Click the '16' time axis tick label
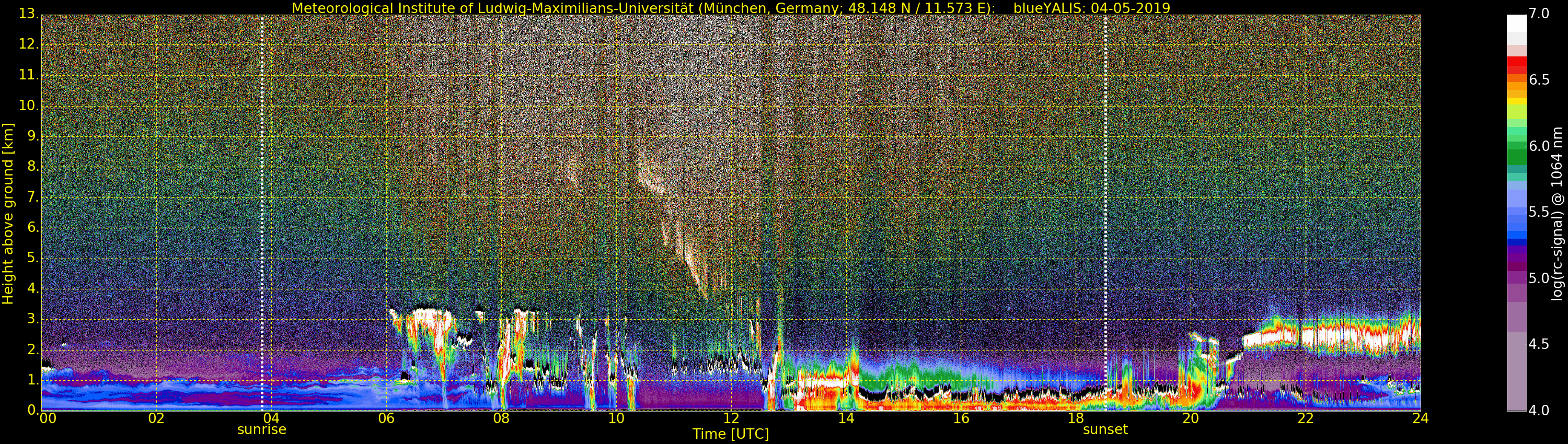 [x=961, y=418]
